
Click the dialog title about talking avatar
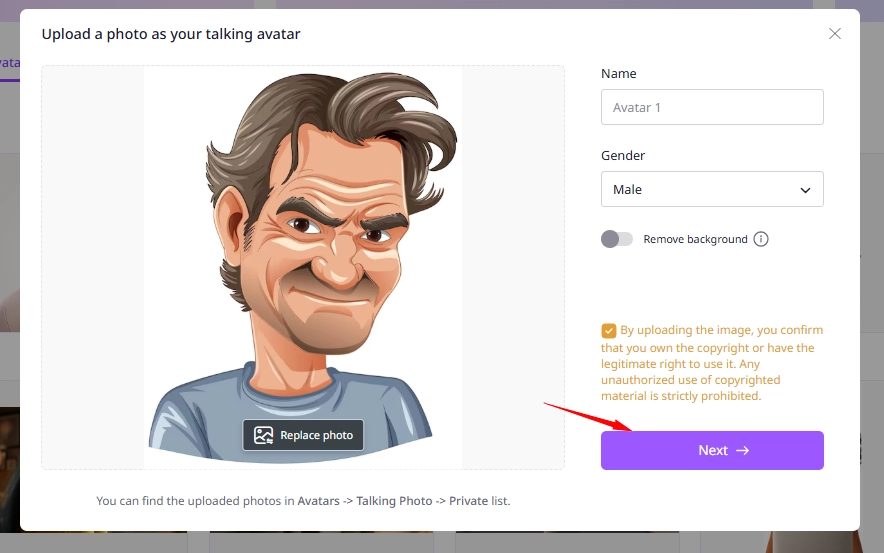point(171,34)
